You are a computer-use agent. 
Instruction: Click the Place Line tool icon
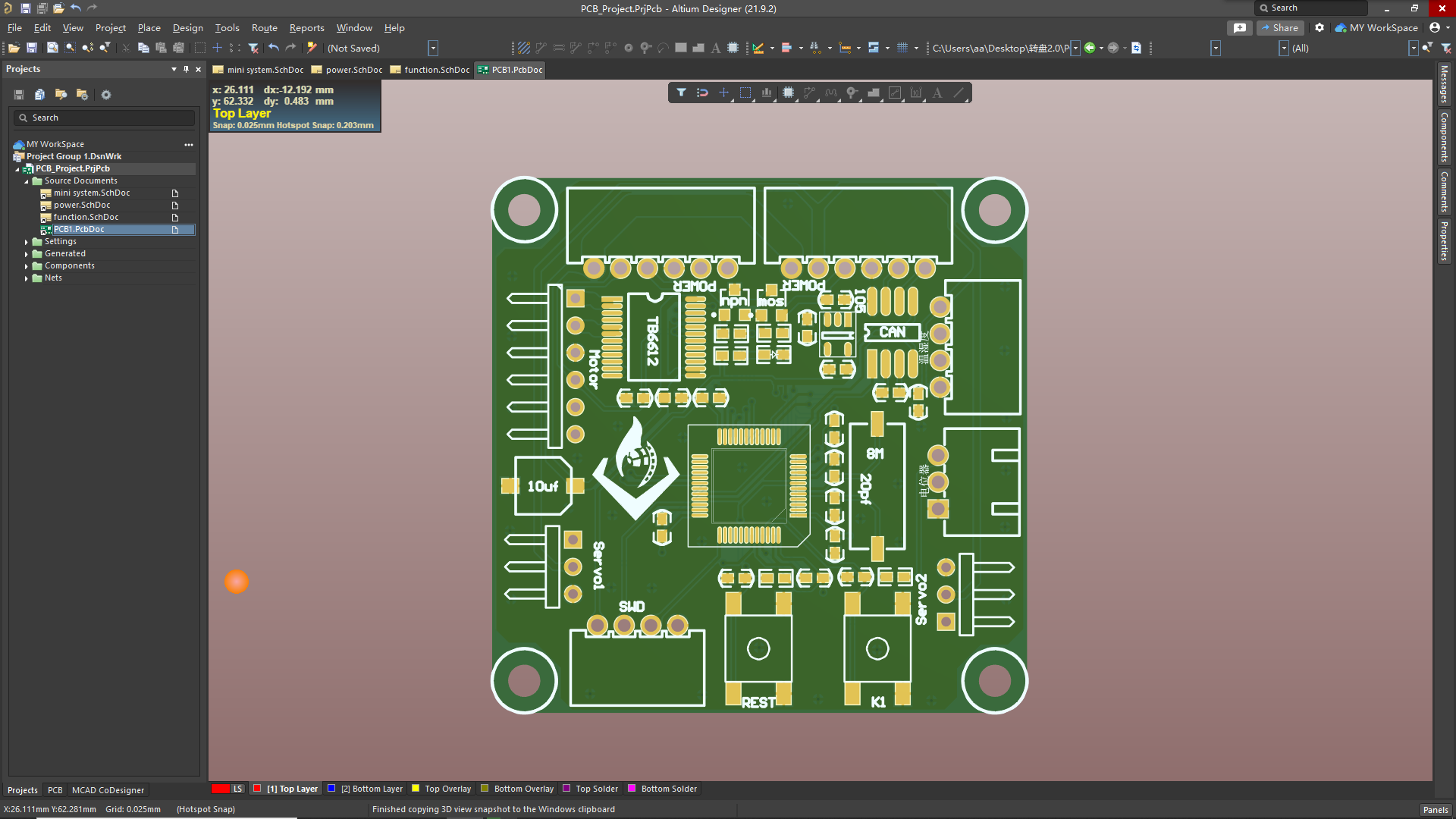pyautogui.click(x=959, y=93)
